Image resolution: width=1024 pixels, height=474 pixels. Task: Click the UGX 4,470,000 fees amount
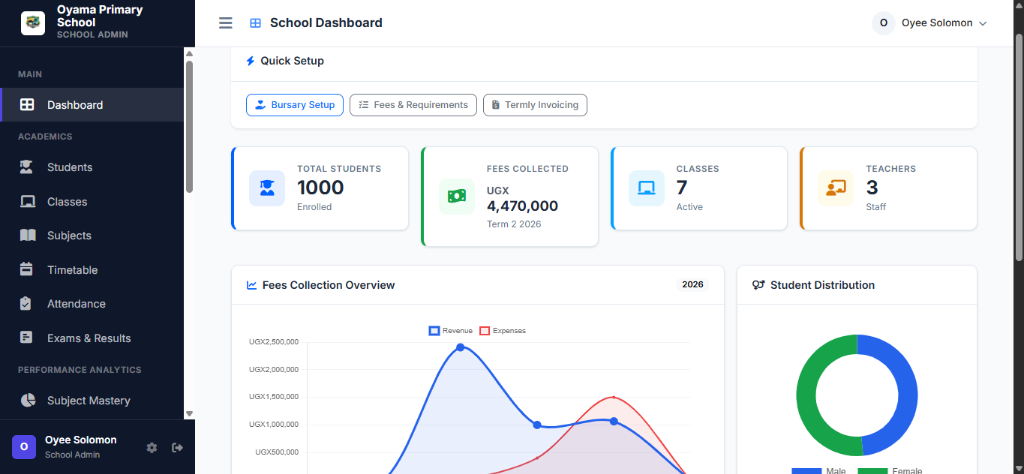[522, 199]
